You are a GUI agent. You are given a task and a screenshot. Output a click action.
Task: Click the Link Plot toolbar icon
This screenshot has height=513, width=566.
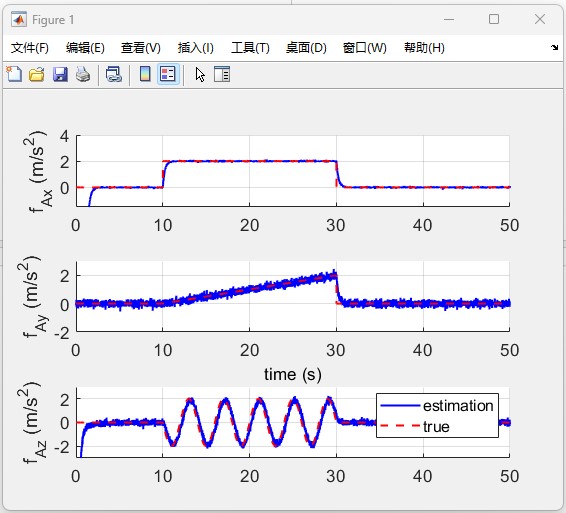(114, 74)
